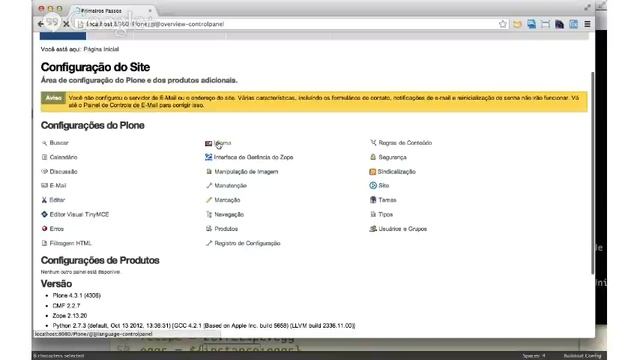The width and height of the screenshot is (640, 360).
Task: Open the Produtos add-ons link
Action: coord(226,229)
